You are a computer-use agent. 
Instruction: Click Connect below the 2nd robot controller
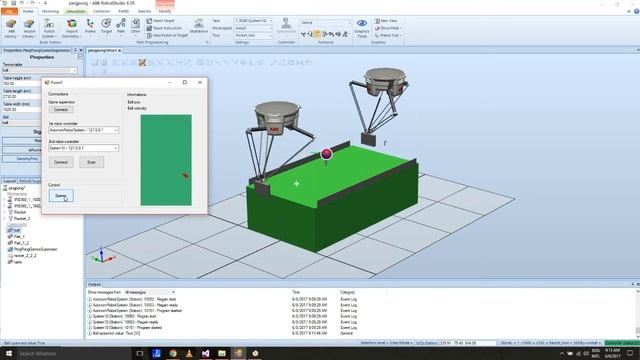click(x=61, y=162)
